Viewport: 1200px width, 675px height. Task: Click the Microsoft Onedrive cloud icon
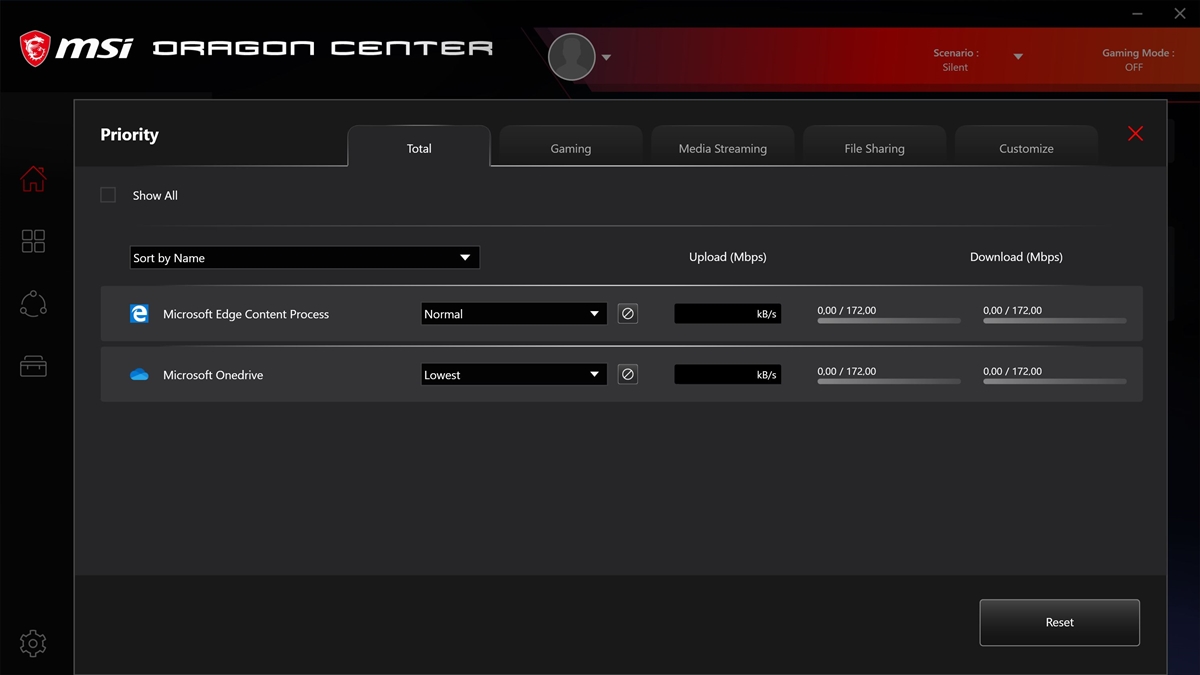pos(139,375)
